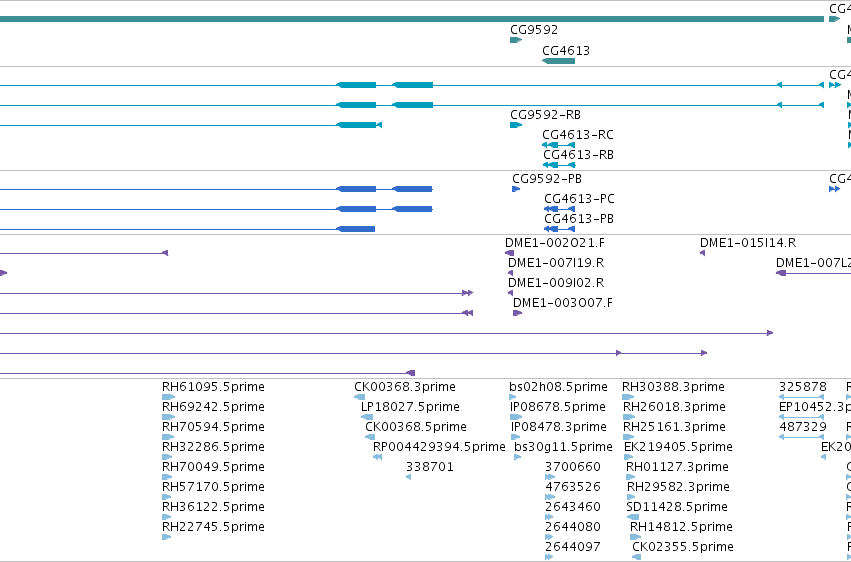Select the RH36122.5prime EST
851x562 pixels.
(167, 517)
